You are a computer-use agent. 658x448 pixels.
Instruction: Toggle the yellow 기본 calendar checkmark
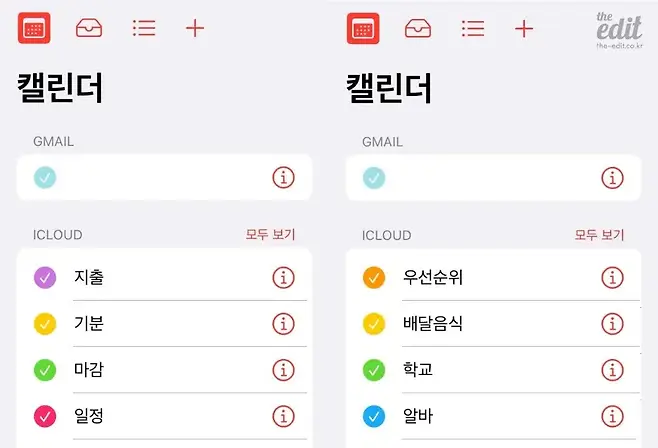click(x=45, y=324)
